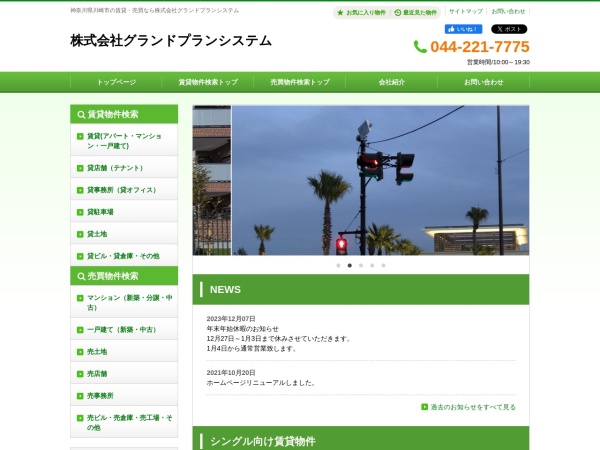
Task: Click the Facebook いいね! button
Action: pyautogui.click(x=463, y=29)
